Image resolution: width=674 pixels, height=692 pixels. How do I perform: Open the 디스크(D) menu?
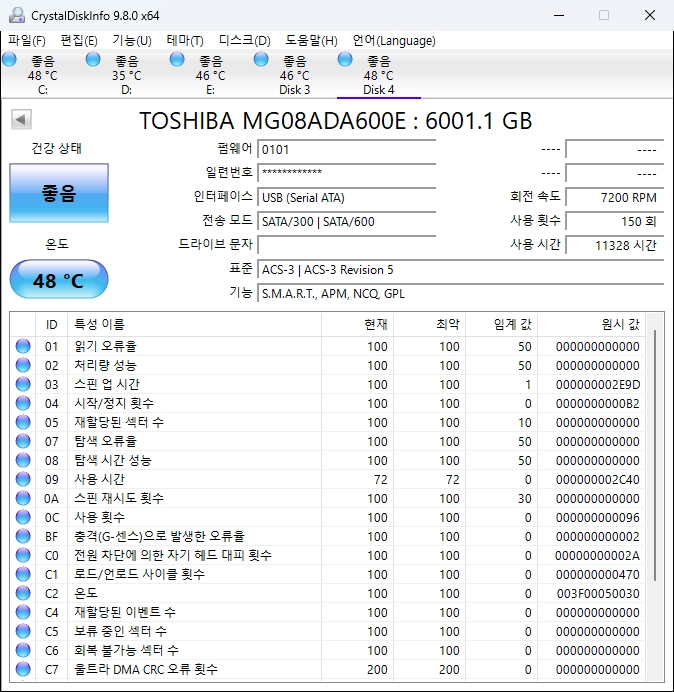pyautogui.click(x=245, y=41)
